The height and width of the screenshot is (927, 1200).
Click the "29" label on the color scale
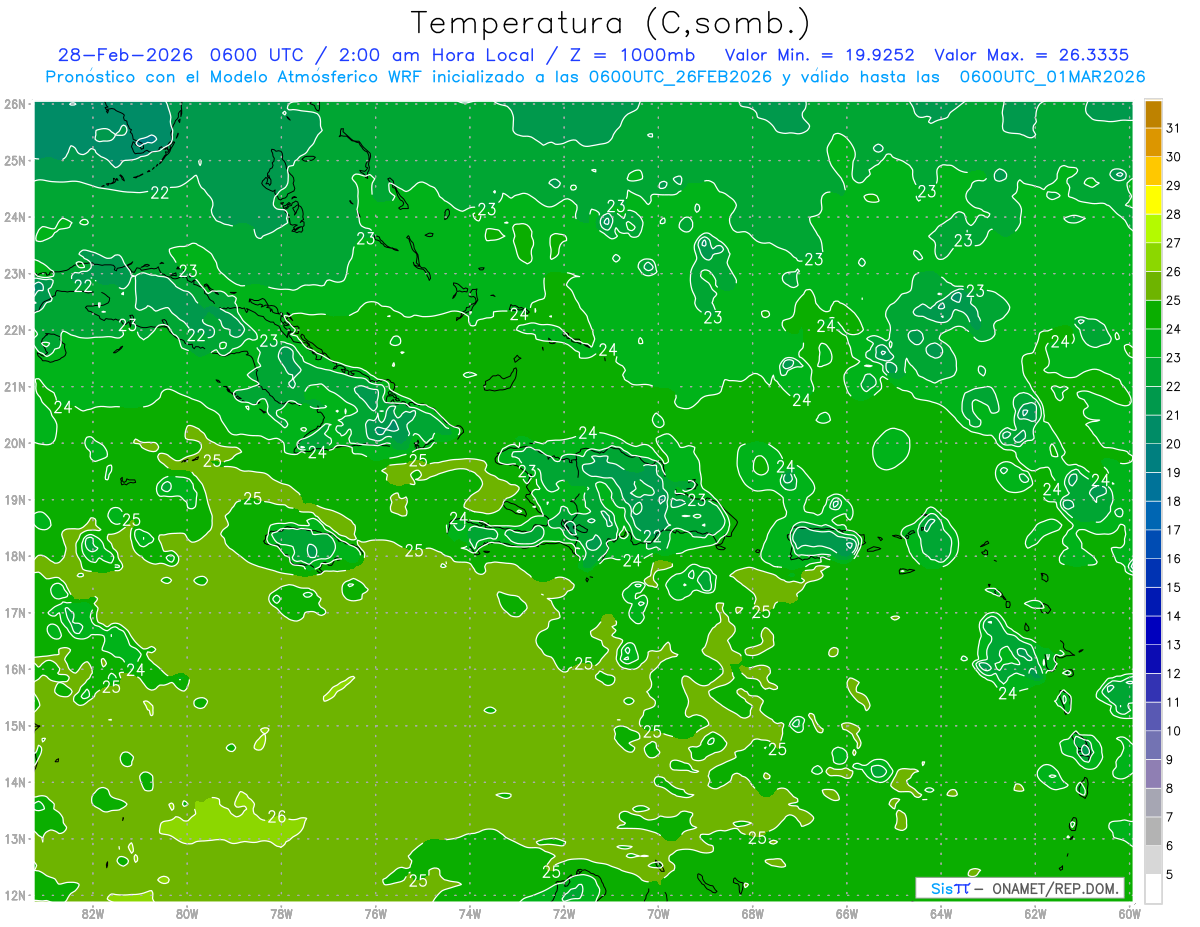click(1173, 186)
